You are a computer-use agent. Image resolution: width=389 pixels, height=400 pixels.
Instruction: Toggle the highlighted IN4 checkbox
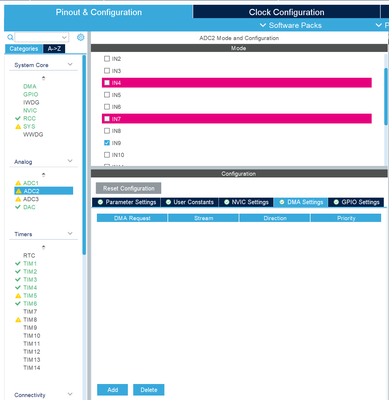(x=107, y=83)
